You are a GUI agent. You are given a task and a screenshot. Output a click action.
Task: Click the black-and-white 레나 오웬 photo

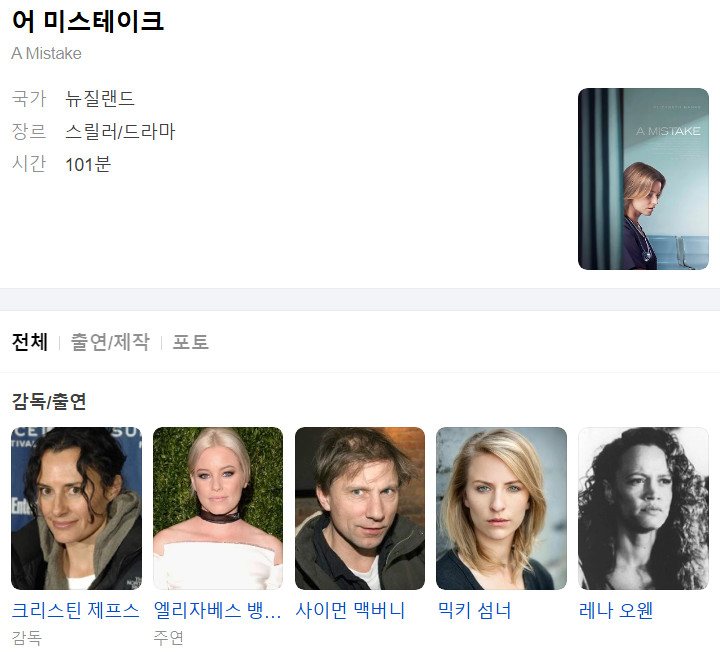(x=643, y=508)
